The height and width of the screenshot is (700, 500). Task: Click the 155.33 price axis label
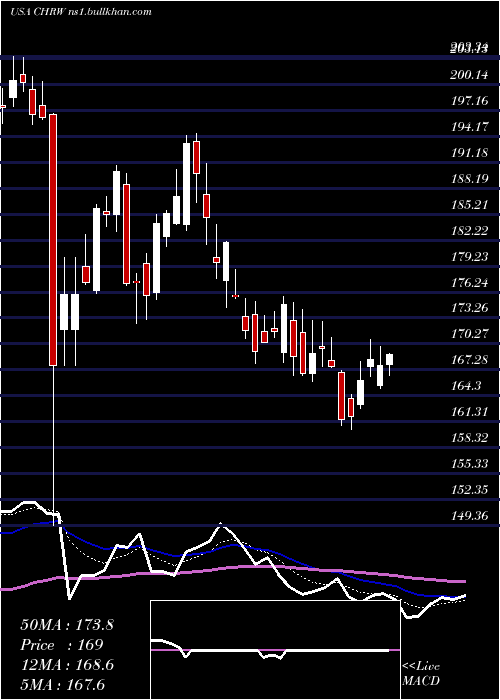coord(469,463)
